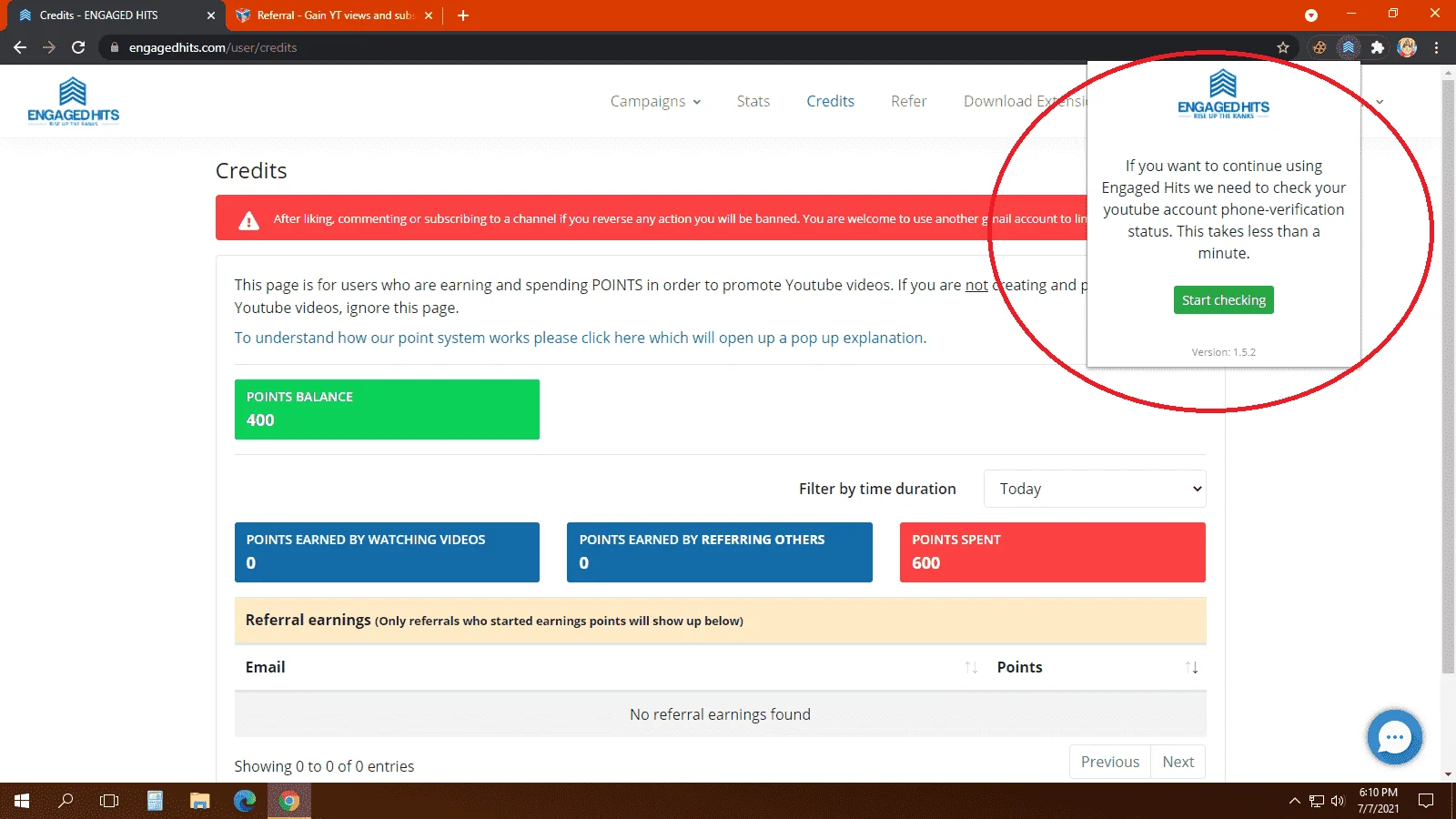Close the Credits - ENGAGED HITS tab

pyautogui.click(x=211, y=15)
